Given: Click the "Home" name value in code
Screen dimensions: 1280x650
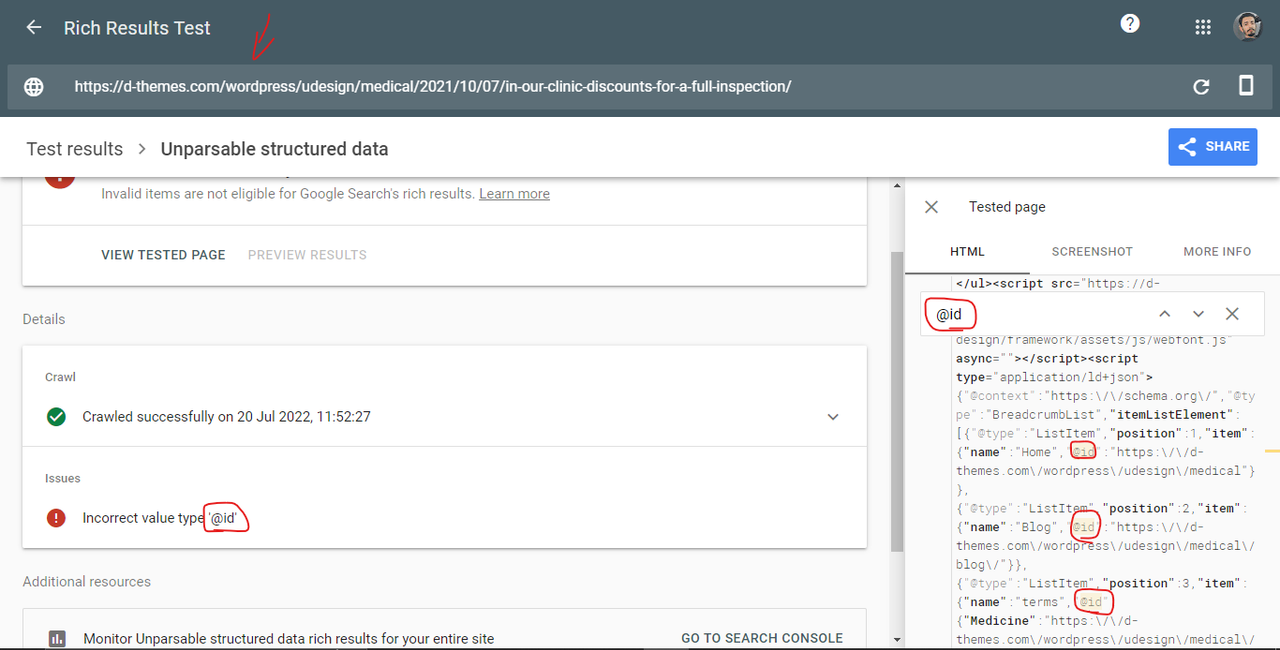Looking at the screenshot, I should (1037, 452).
